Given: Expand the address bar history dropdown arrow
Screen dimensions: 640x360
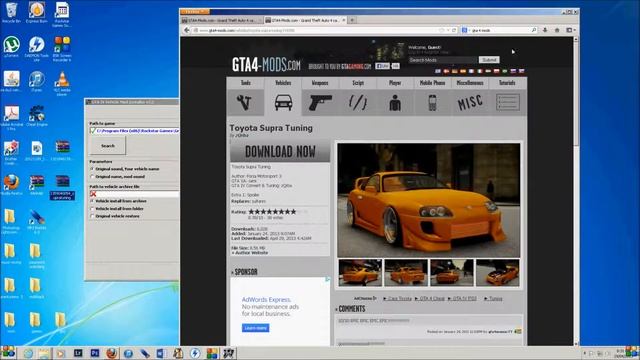Looking at the screenshot, I should pyautogui.click(x=448, y=30).
